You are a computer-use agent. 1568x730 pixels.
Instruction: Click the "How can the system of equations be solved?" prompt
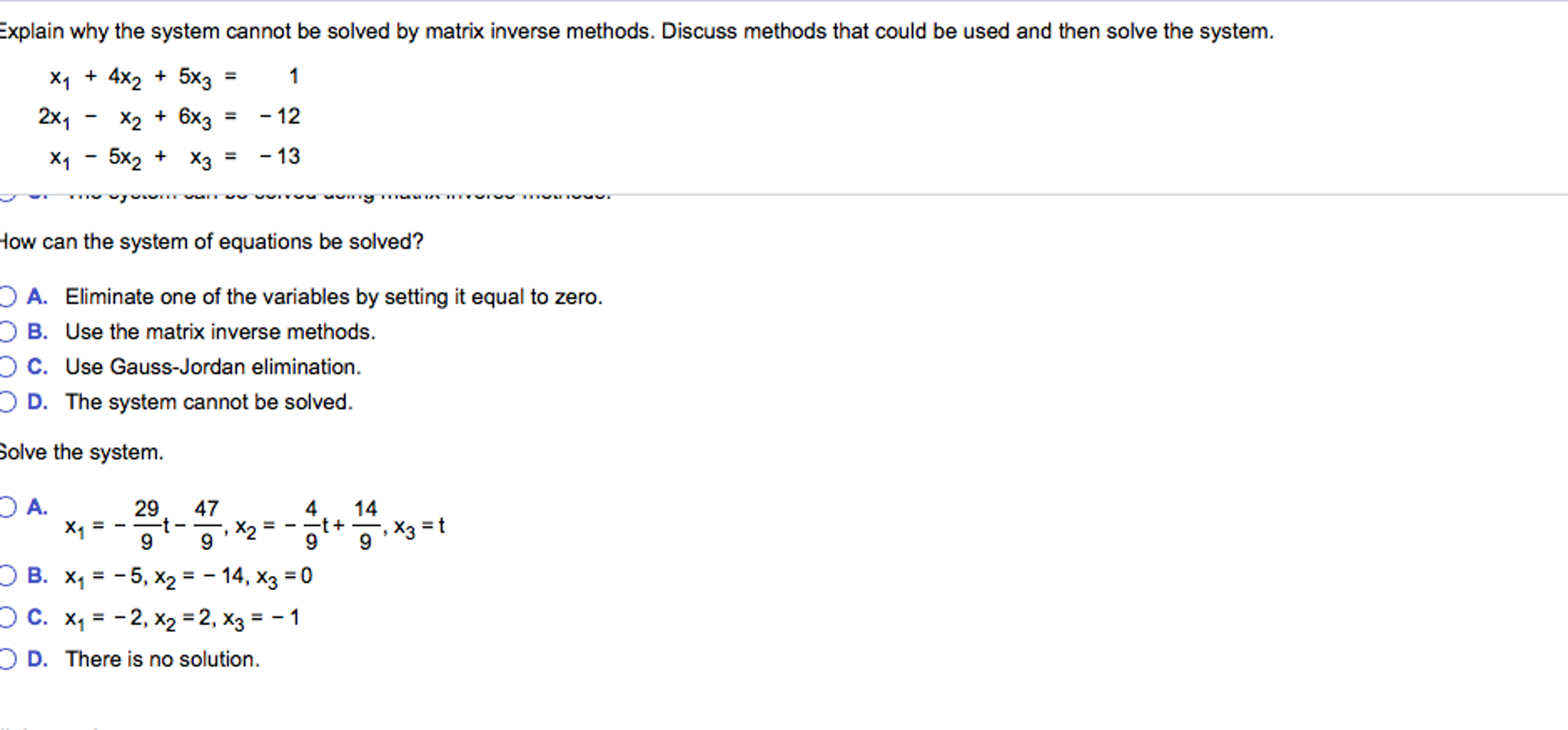click(211, 242)
